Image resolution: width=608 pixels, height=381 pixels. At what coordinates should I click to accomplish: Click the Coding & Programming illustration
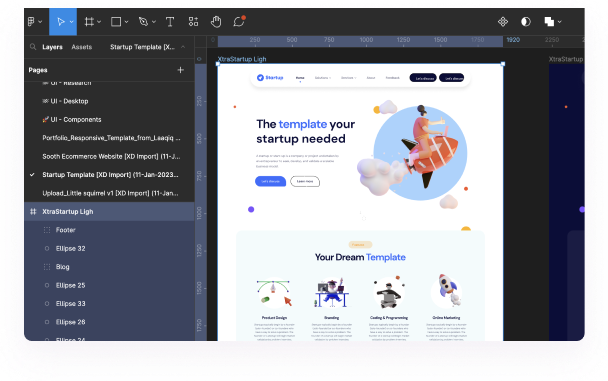(x=389, y=293)
